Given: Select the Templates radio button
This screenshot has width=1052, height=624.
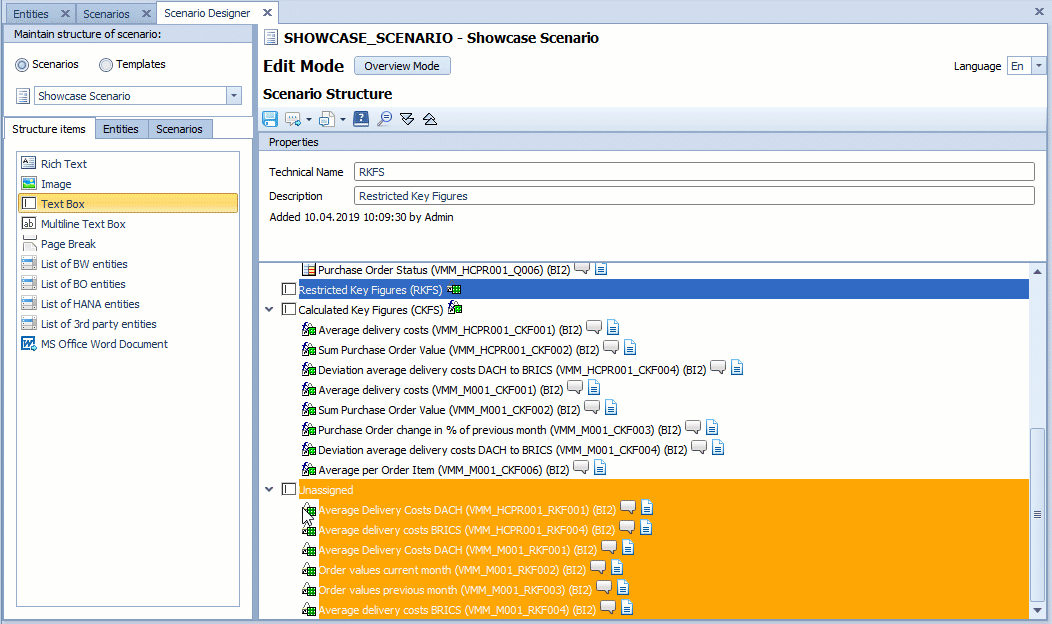Looking at the screenshot, I should click(105, 65).
